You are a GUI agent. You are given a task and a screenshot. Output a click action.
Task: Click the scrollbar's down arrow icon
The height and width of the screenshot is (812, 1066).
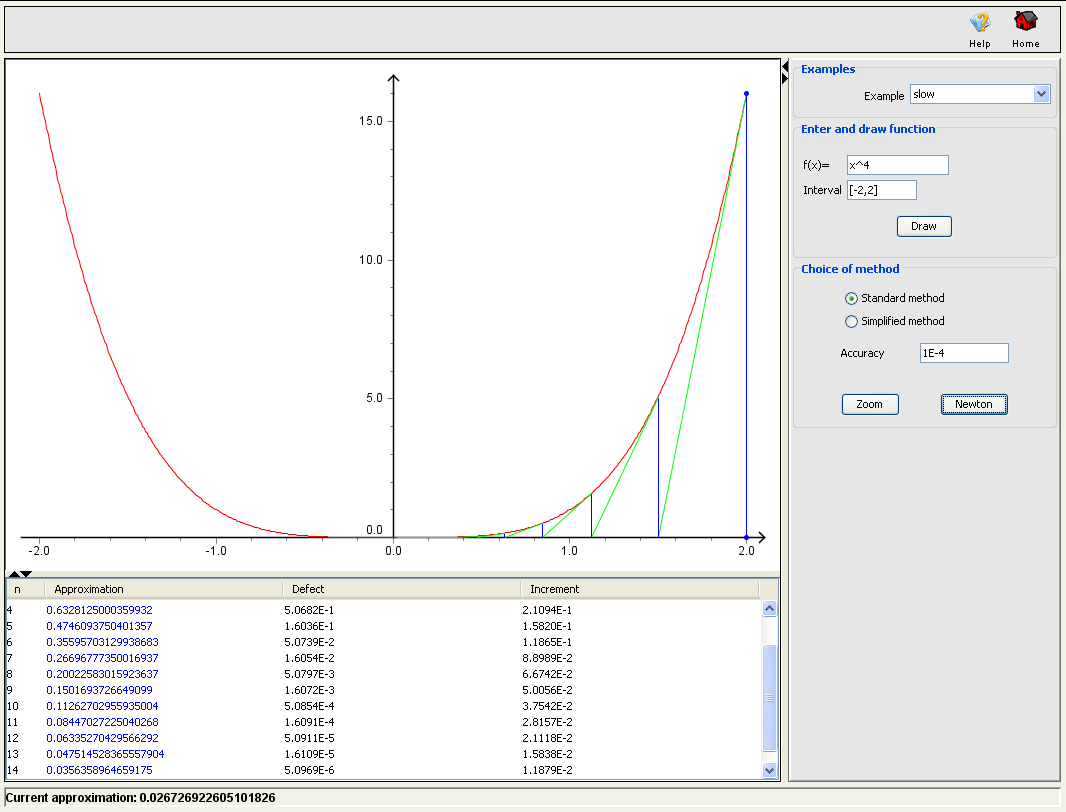pyautogui.click(x=770, y=770)
